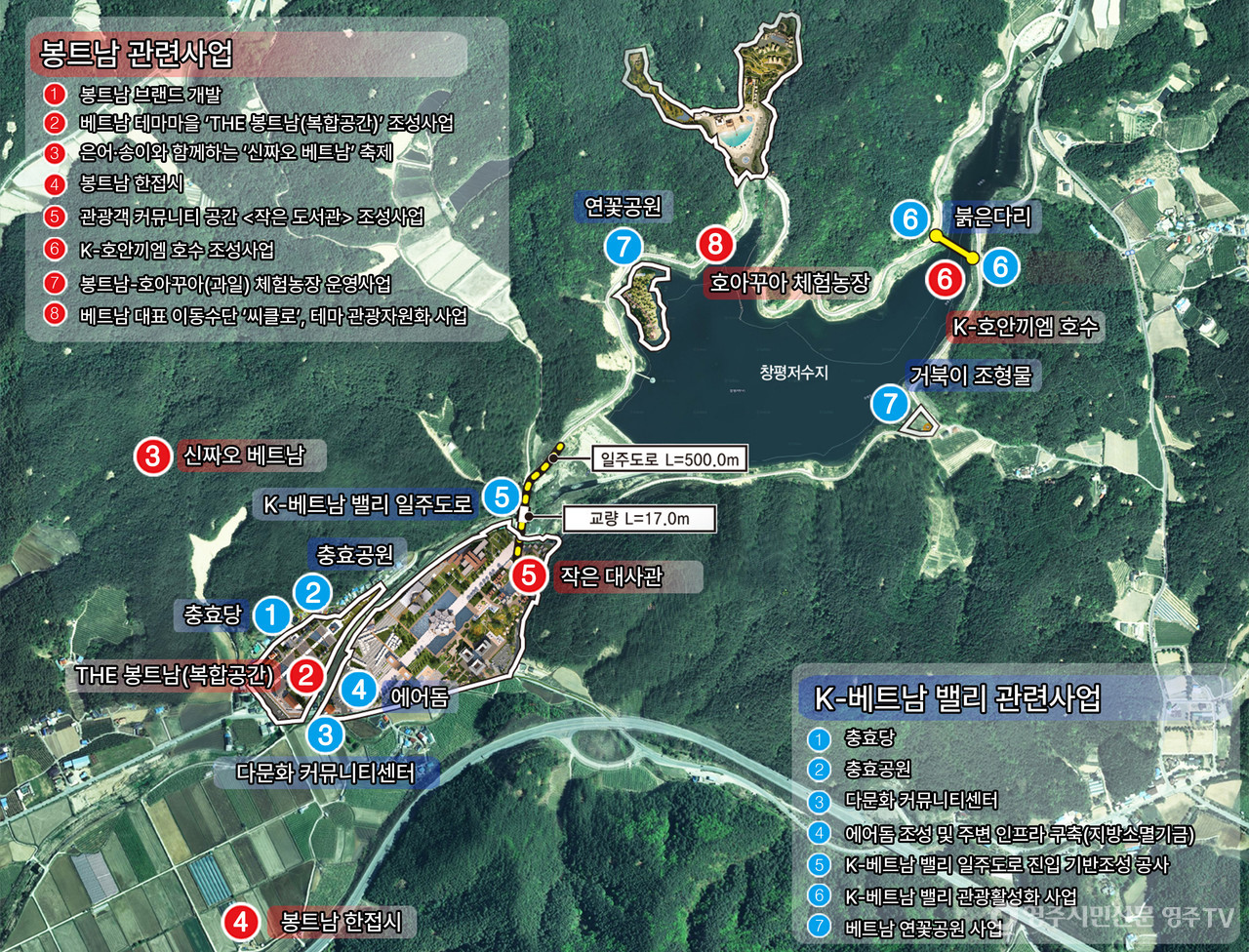Click the 창평저수지 reservoir label
The height and width of the screenshot is (952, 1249).
coord(793,373)
